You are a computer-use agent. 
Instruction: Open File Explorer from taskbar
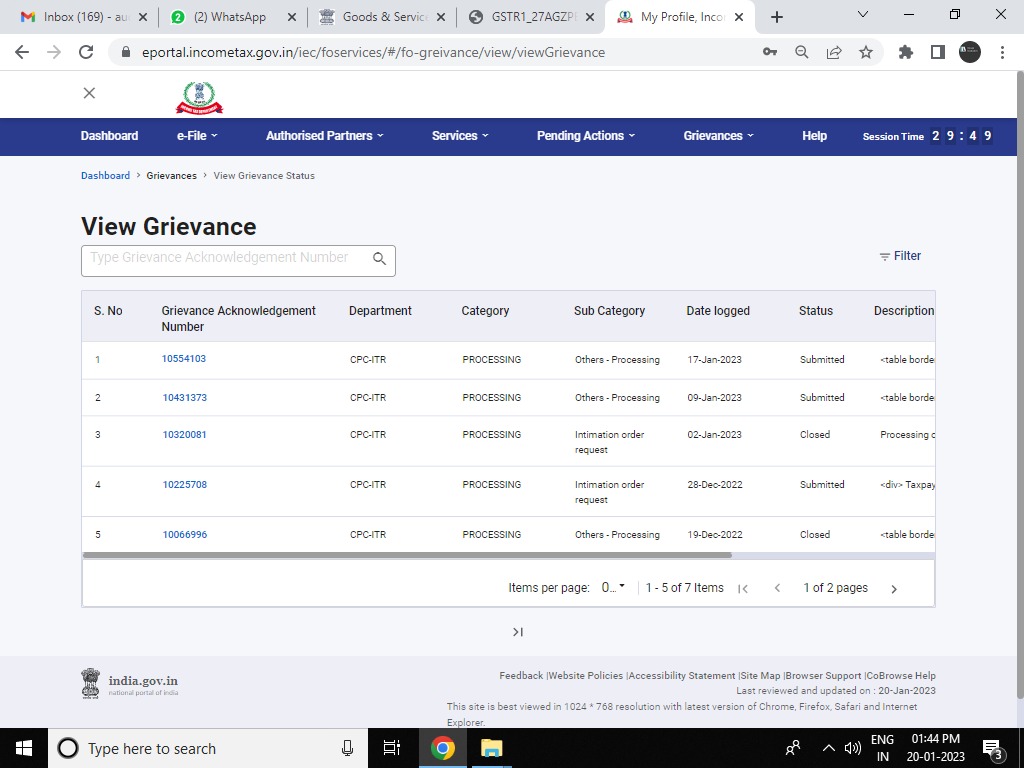pyautogui.click(x=491, y=748)
